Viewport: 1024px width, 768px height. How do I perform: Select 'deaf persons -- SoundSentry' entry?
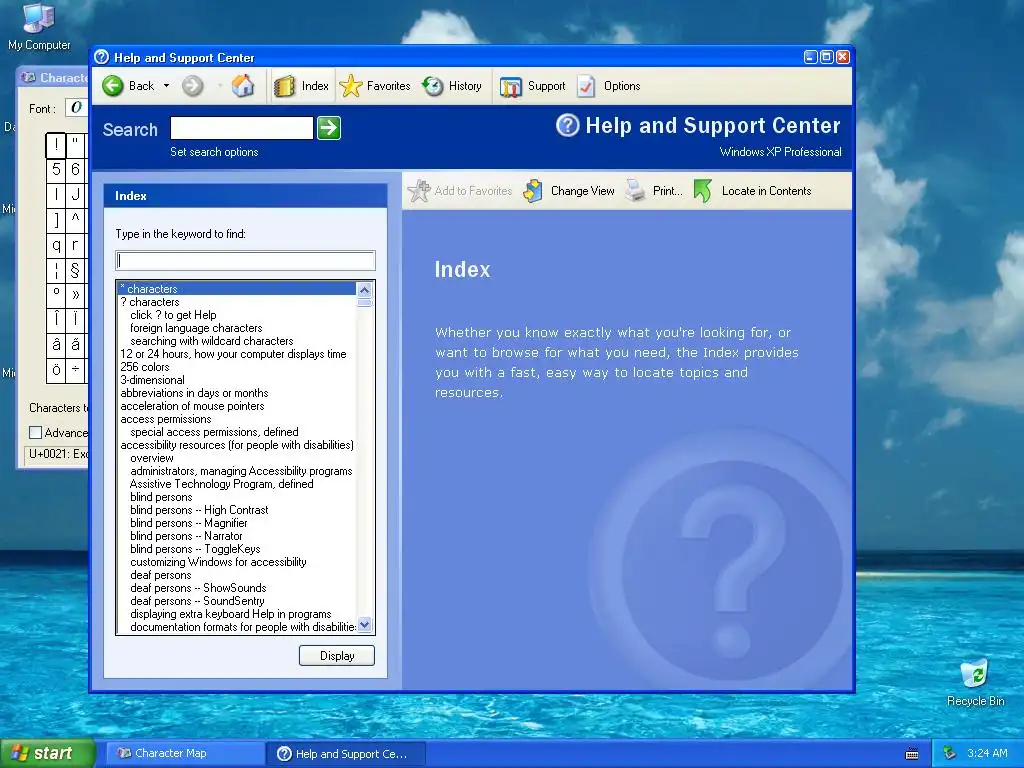(236, 601)
